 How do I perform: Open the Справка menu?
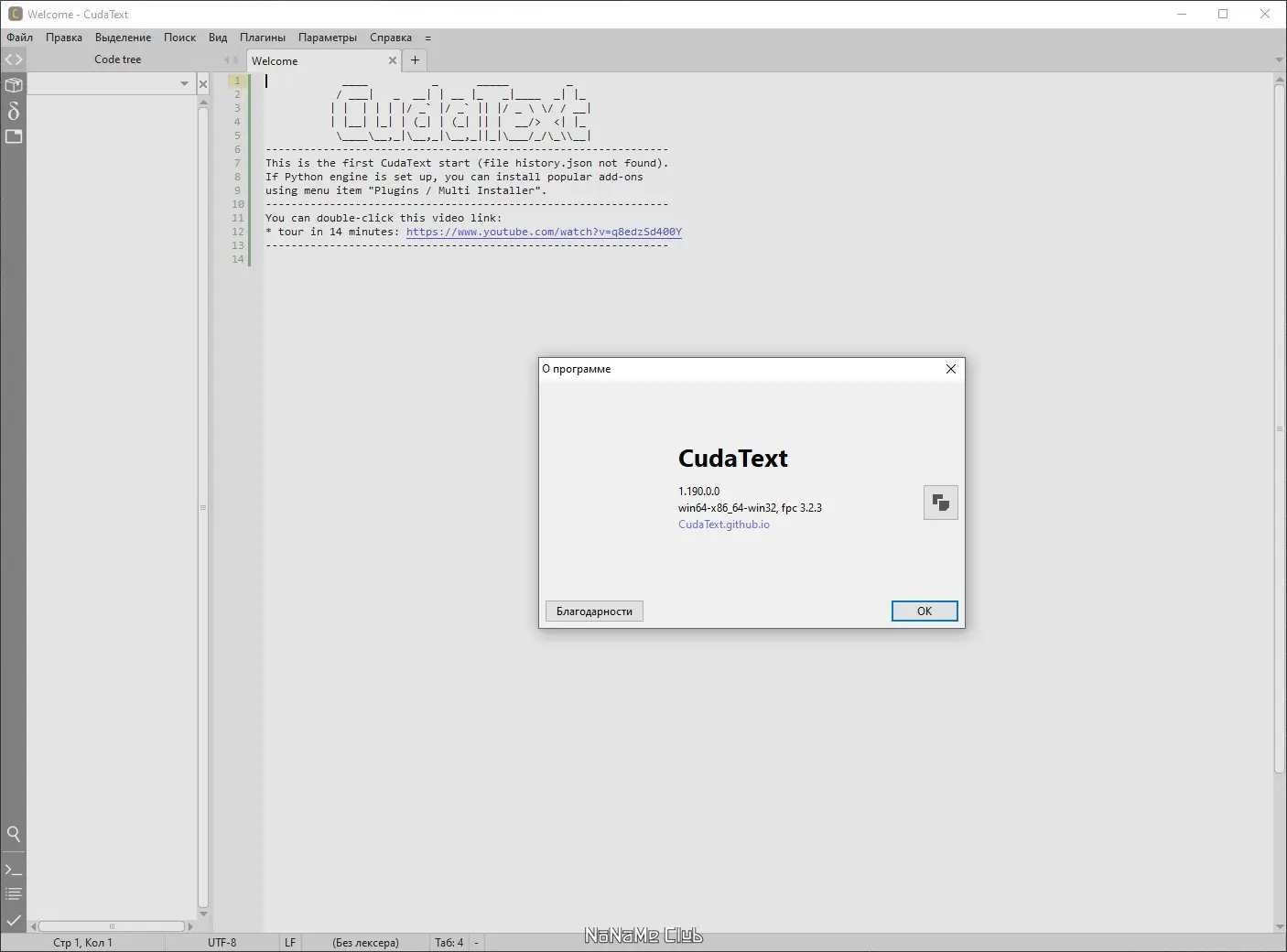tap(391, 38)
